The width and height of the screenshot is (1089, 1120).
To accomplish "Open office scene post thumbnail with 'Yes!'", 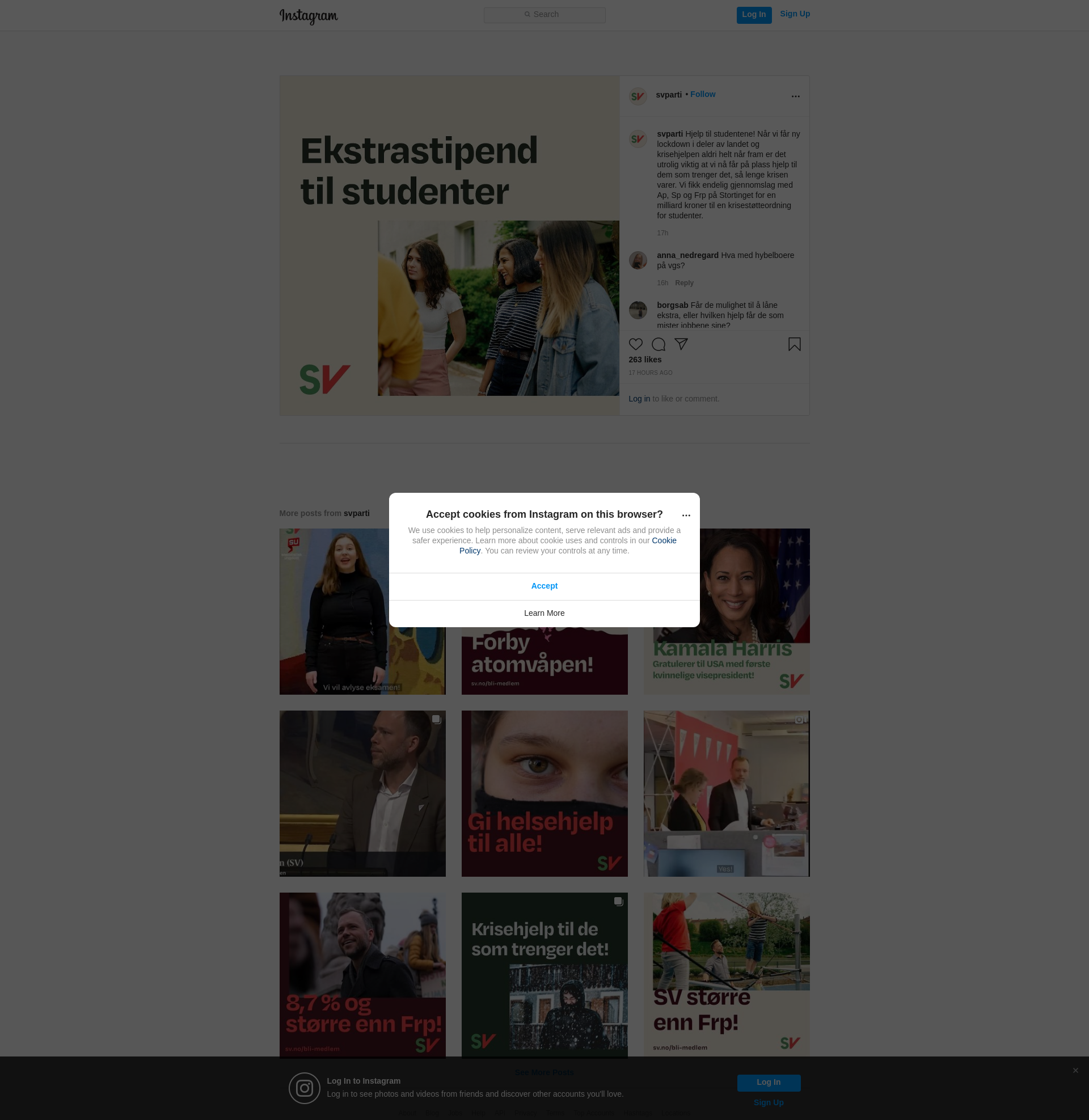I will tap(727, 793).
